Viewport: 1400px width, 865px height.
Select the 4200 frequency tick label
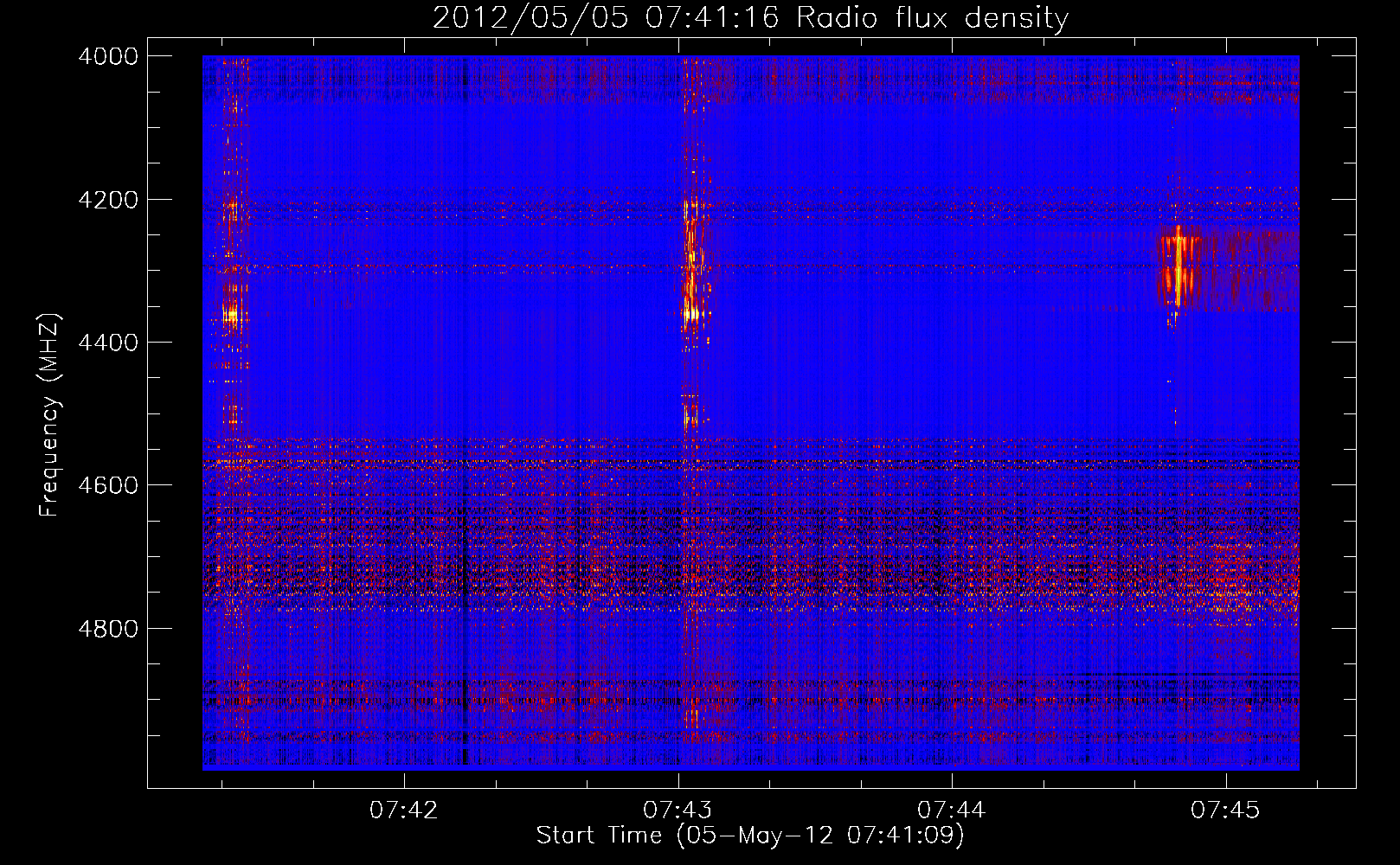point(108,200)
